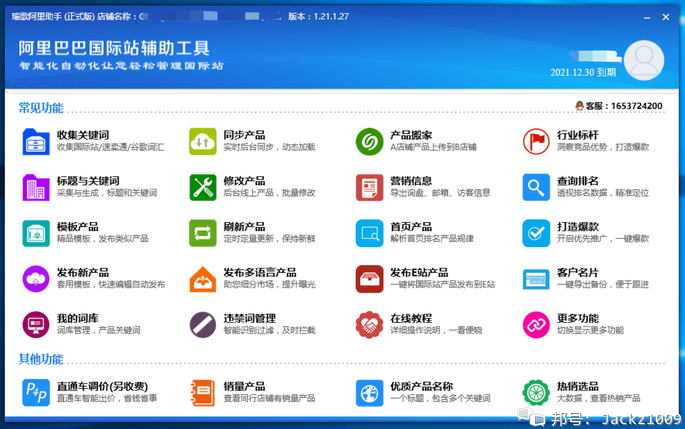Click the 热销选品 green wheel icon
This screenshot has width=685, height=429.
536,393
